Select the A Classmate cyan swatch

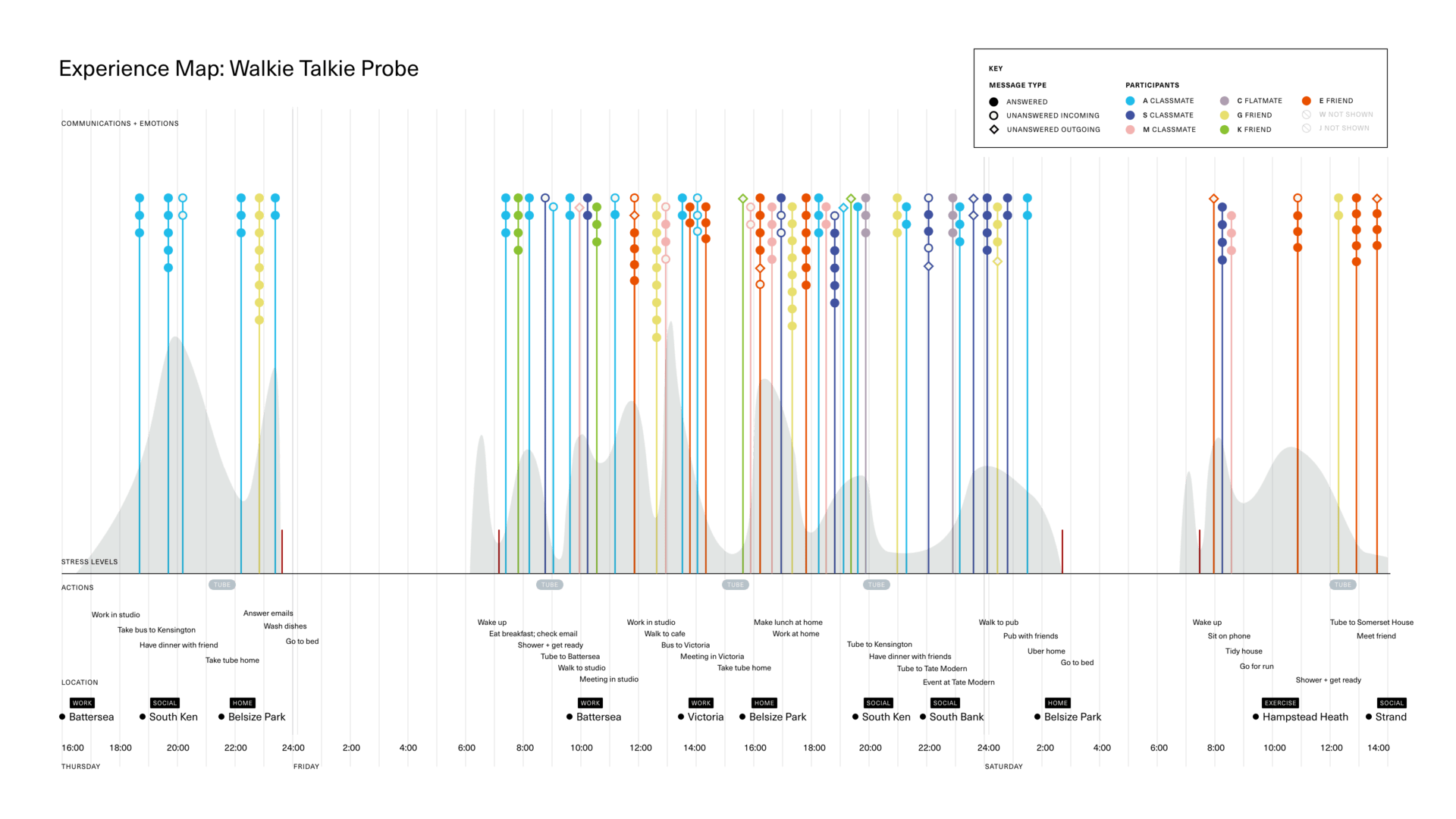click(1130, 101)
